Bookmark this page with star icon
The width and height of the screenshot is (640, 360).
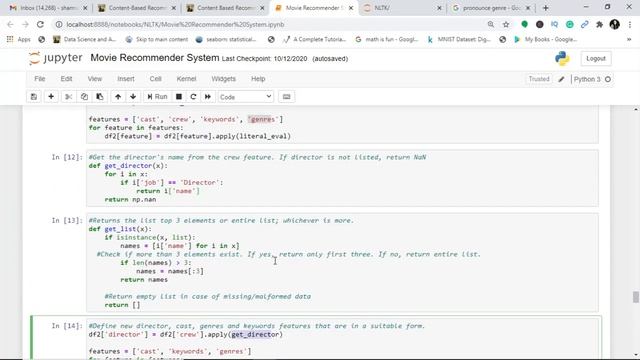[506, 24]
